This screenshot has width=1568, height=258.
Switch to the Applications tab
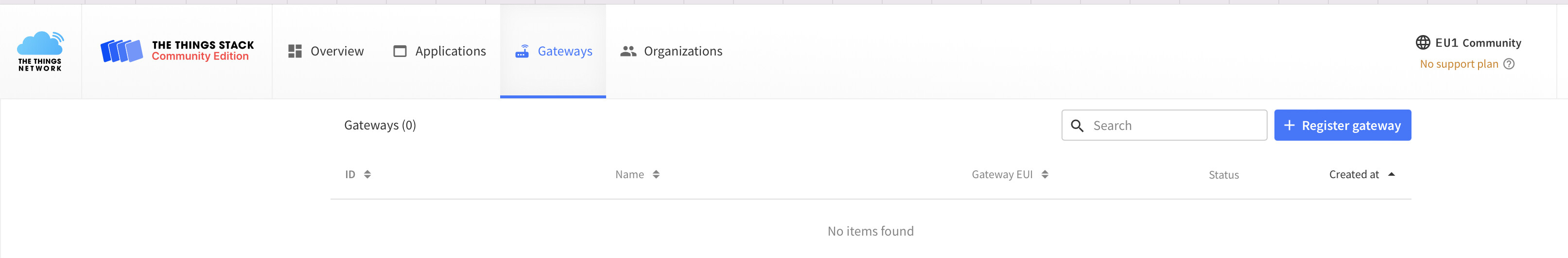(439, 51)
